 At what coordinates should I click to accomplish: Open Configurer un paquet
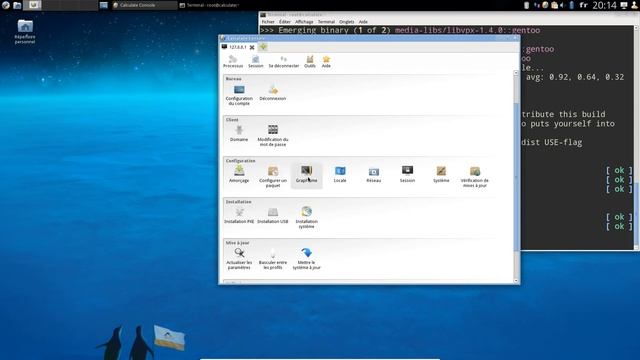[273, 177]
